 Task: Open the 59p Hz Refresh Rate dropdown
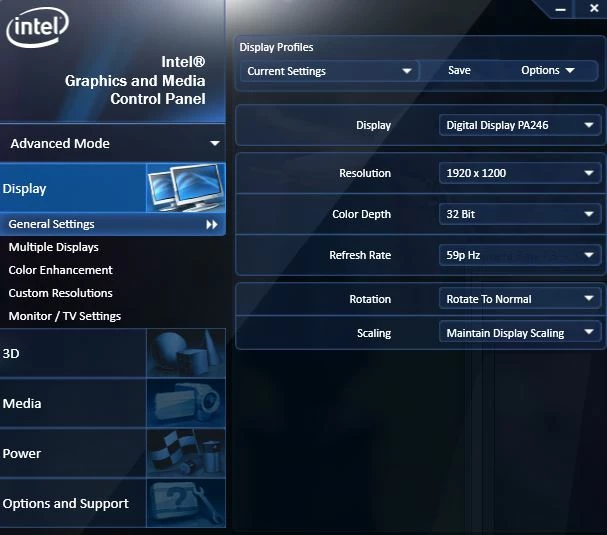[x=520, y=255]
